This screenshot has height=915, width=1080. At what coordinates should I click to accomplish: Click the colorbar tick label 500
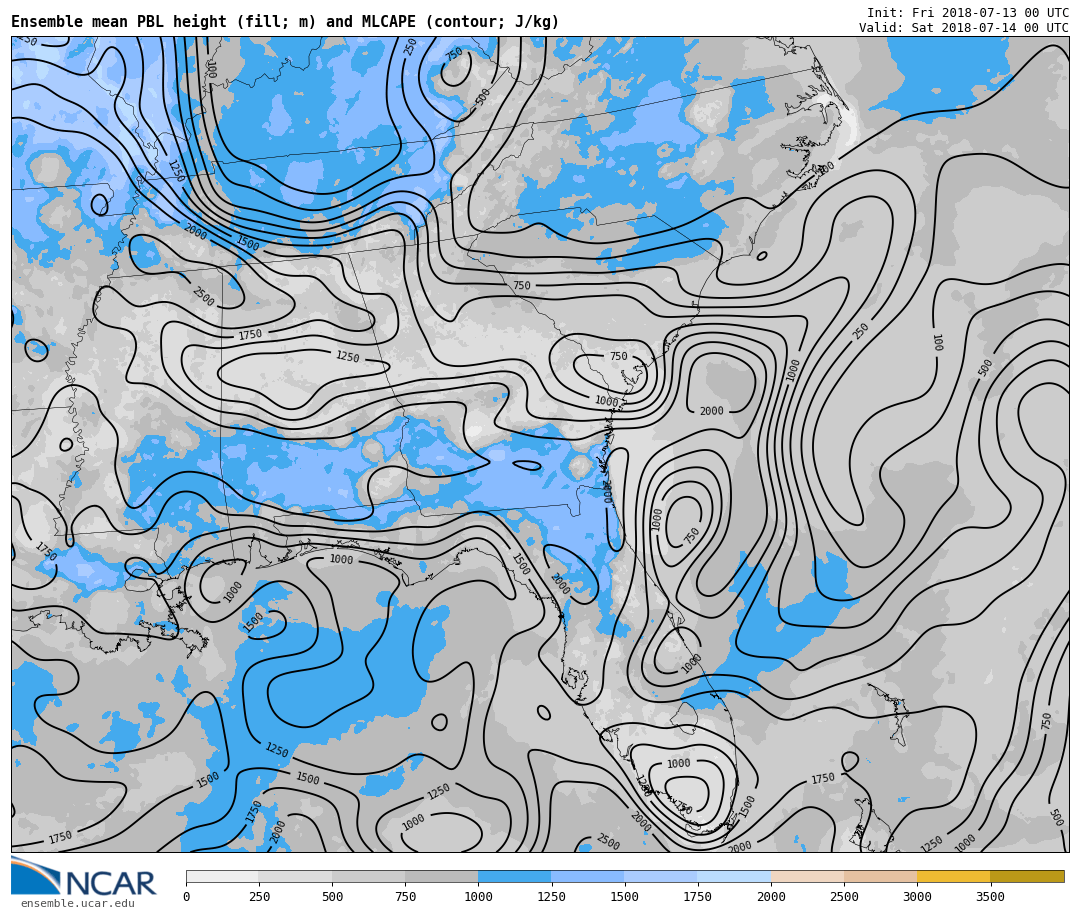[x=332, y=897]
